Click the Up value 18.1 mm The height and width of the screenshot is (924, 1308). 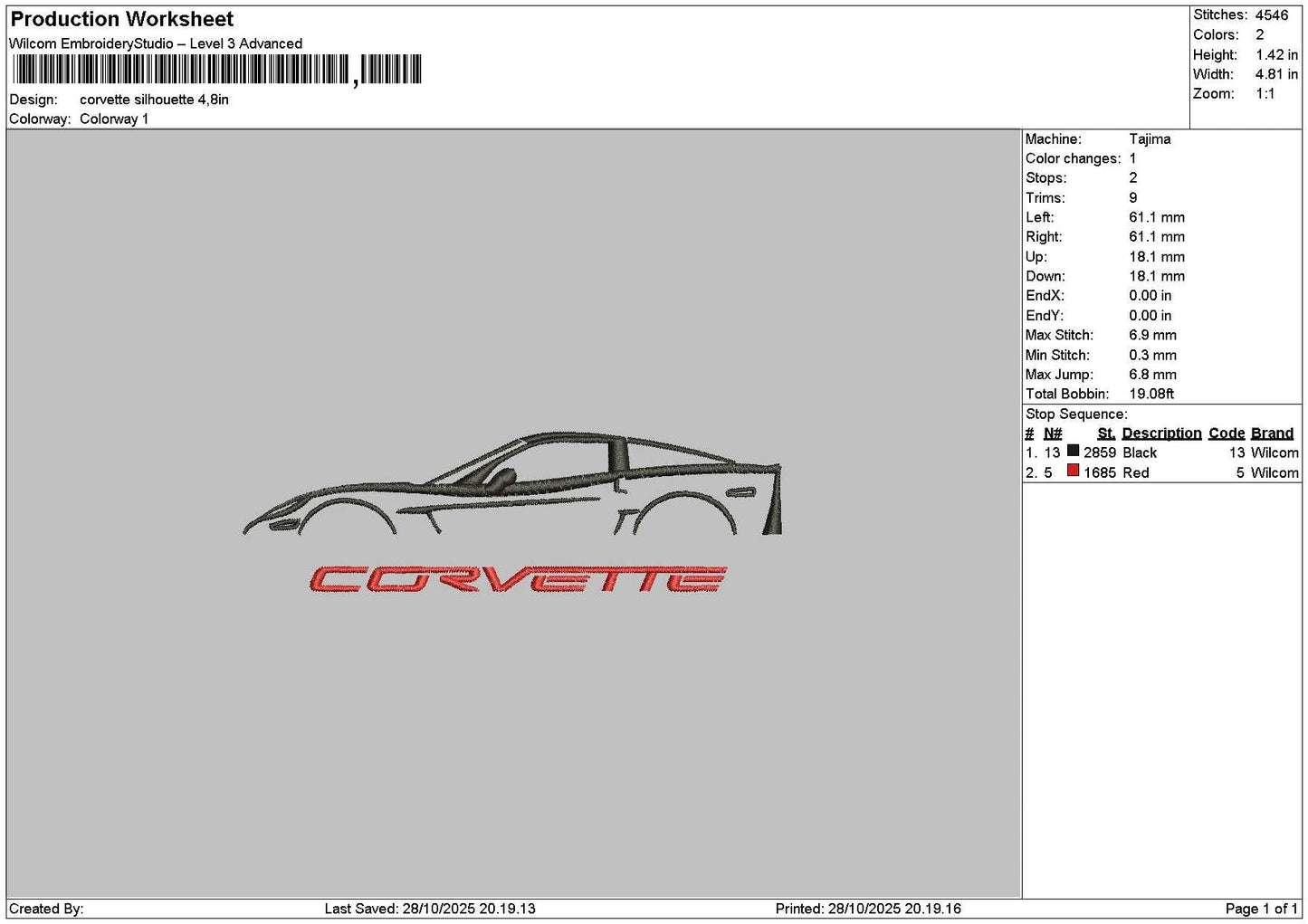click(1157, 257)
